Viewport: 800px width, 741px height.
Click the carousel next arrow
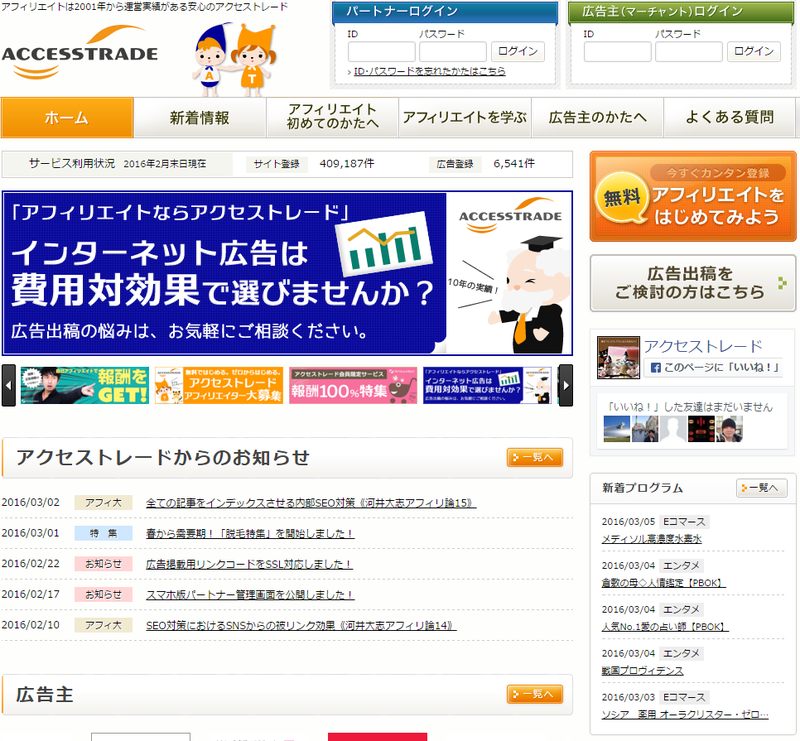click(x=566, y=385)
